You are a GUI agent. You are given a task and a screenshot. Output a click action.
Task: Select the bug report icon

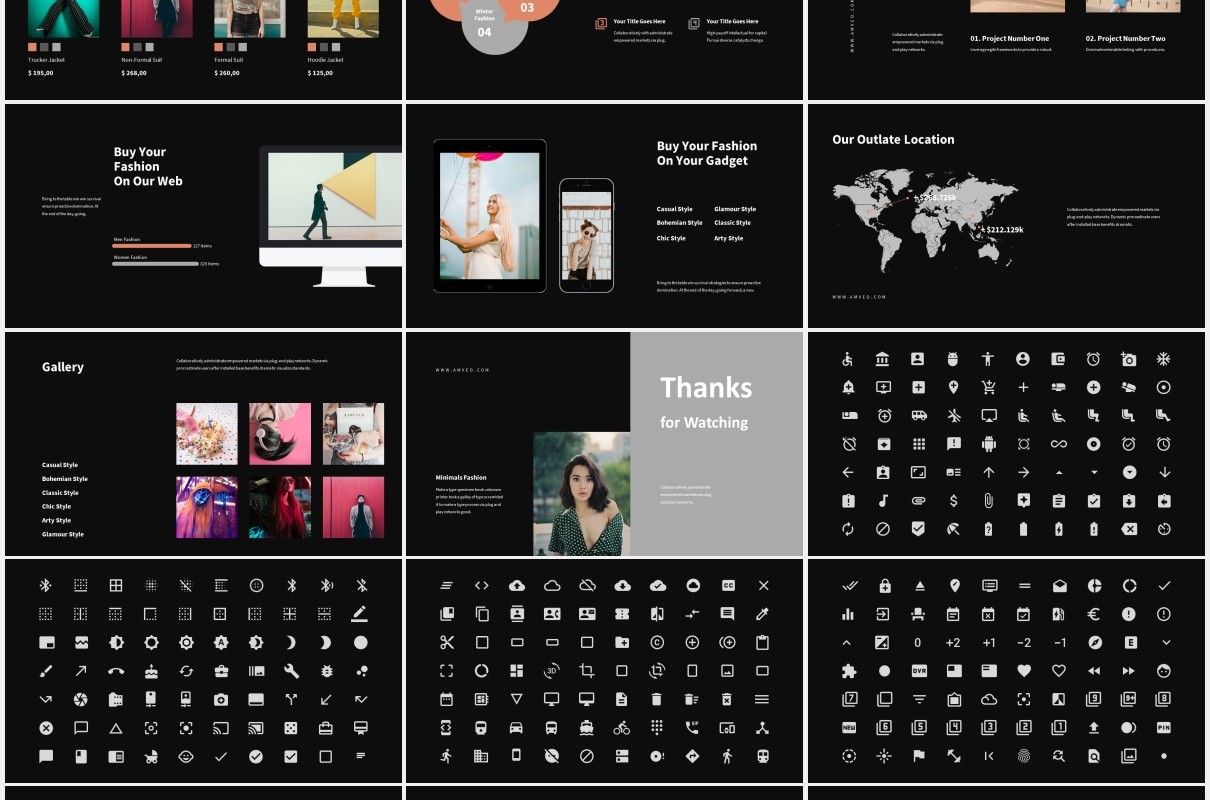tap(326, 671)
